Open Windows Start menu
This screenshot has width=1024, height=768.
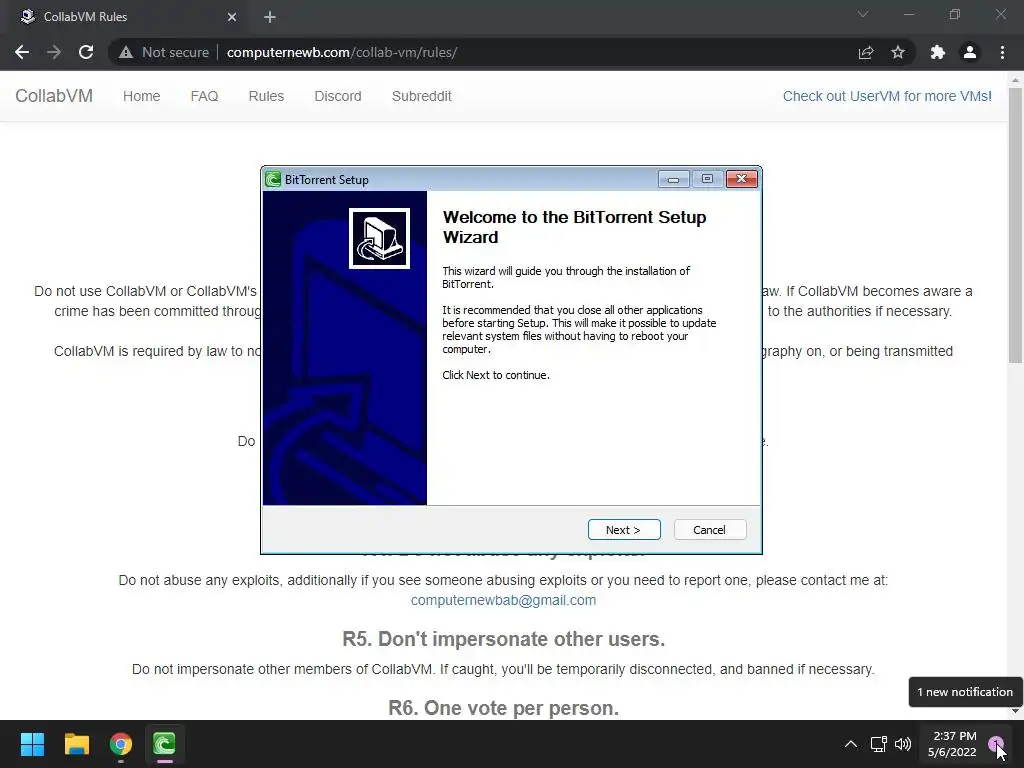tap(32, 744)
